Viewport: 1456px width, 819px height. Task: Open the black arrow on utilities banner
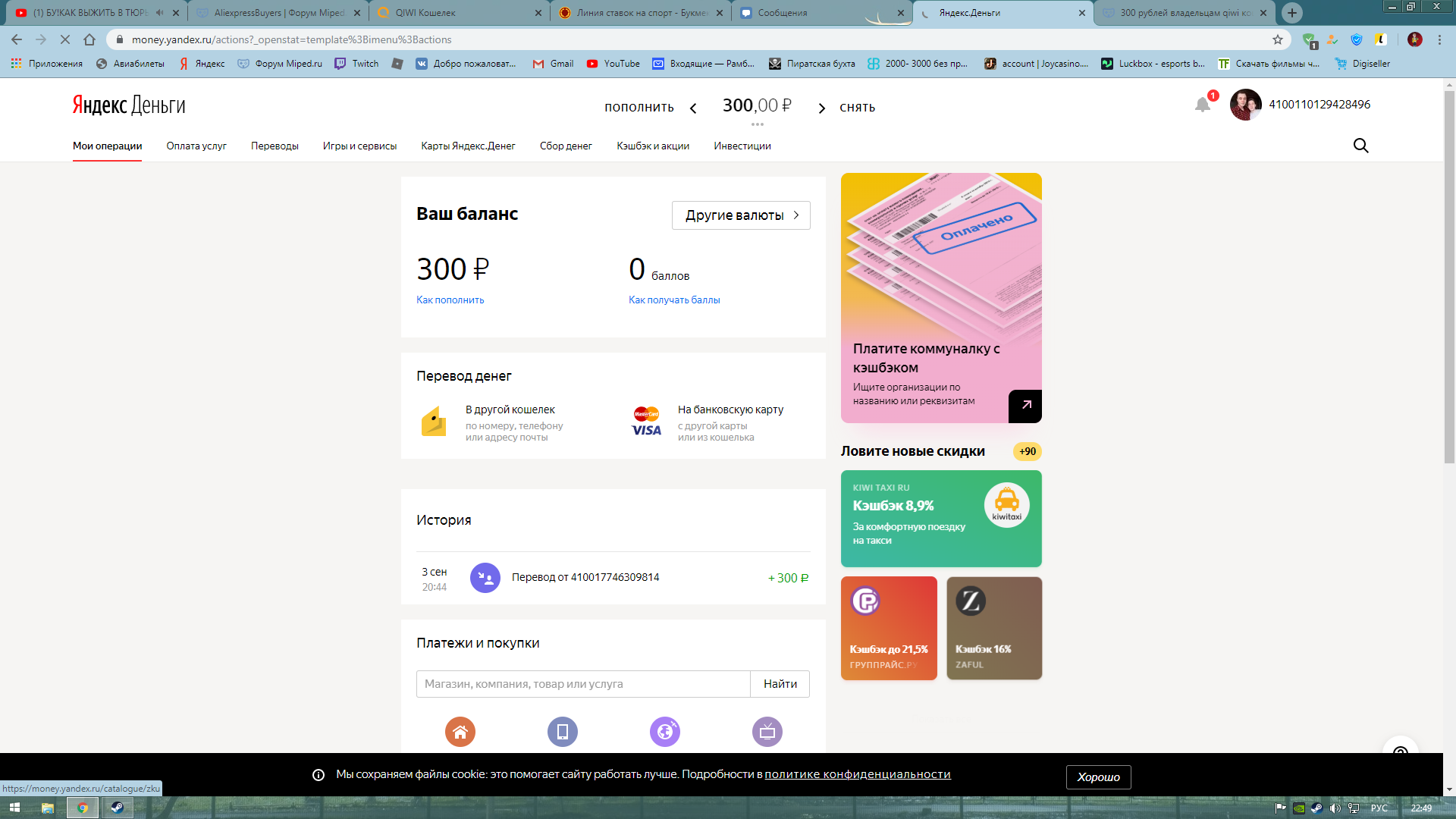pyautogui.click(x=1025, y=406)
